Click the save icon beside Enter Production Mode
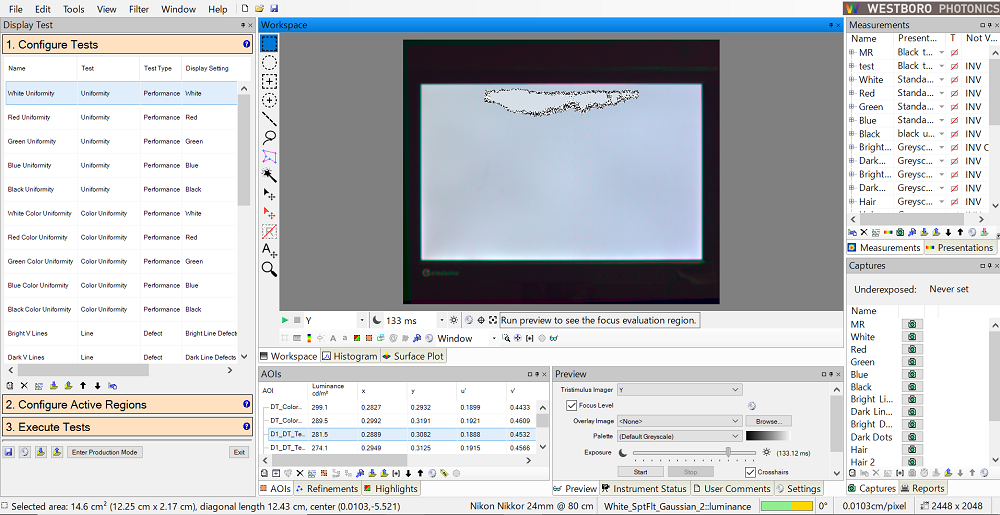This screenshot has width=1000, height=515. click(x=10, y=452)
